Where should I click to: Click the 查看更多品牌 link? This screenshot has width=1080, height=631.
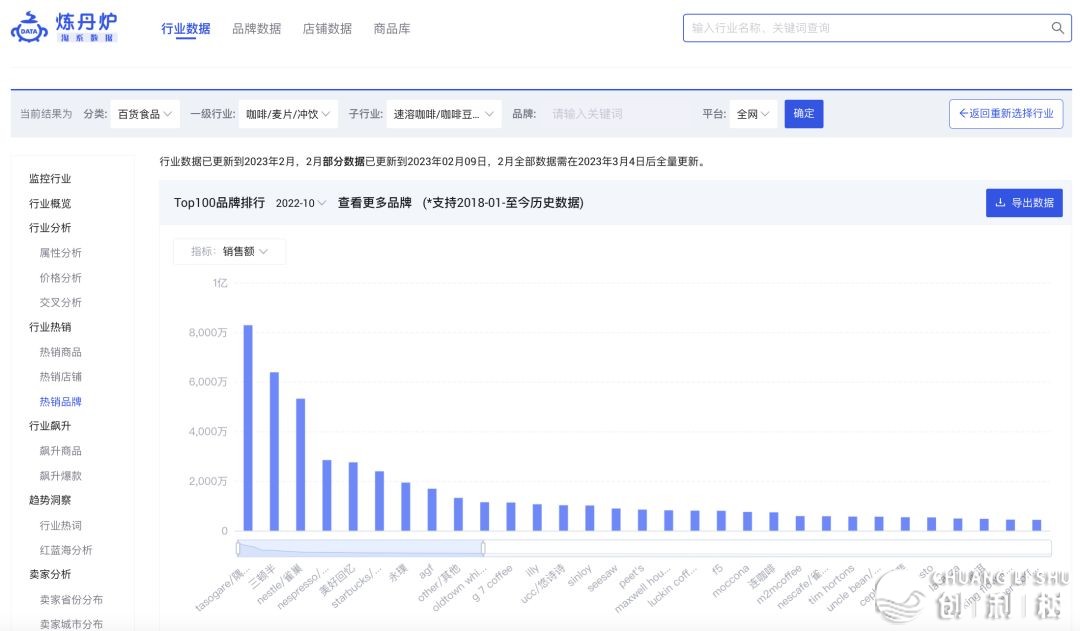pyautogui.click(x=375, y=203)
